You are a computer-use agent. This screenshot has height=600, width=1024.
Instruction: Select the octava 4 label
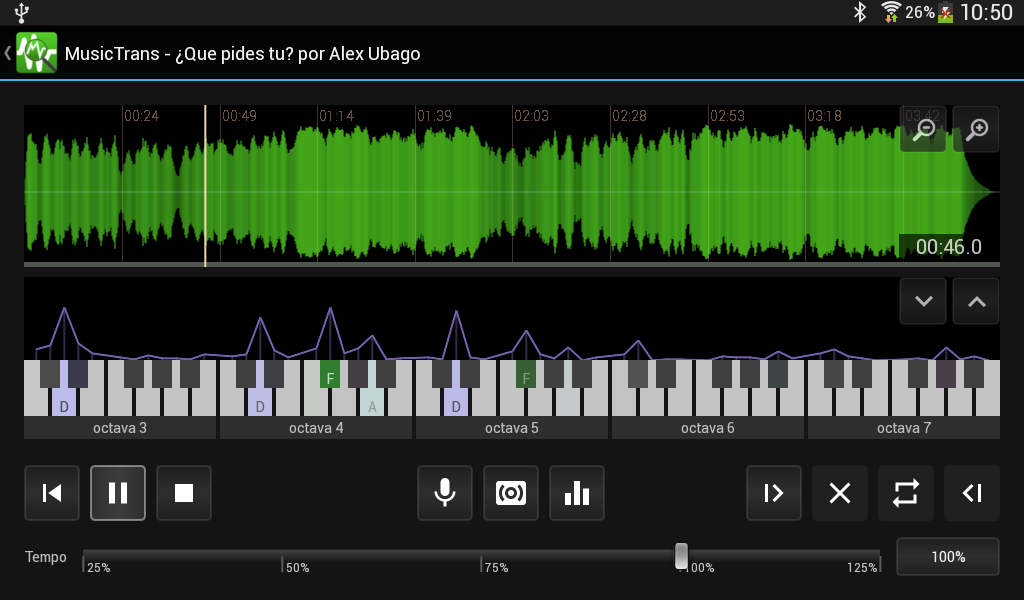pos(316,428)
